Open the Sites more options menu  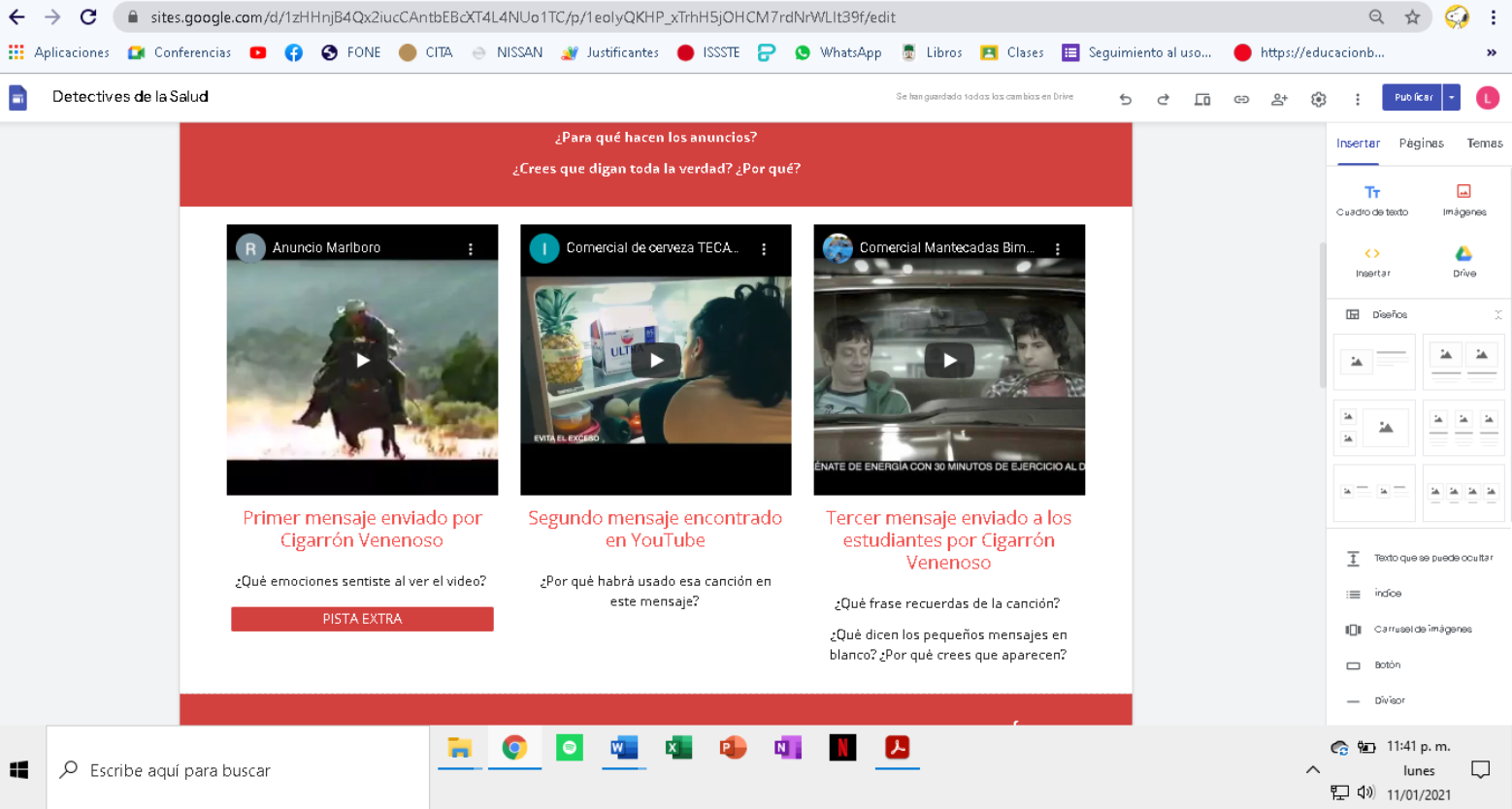tap(1358, 99)
